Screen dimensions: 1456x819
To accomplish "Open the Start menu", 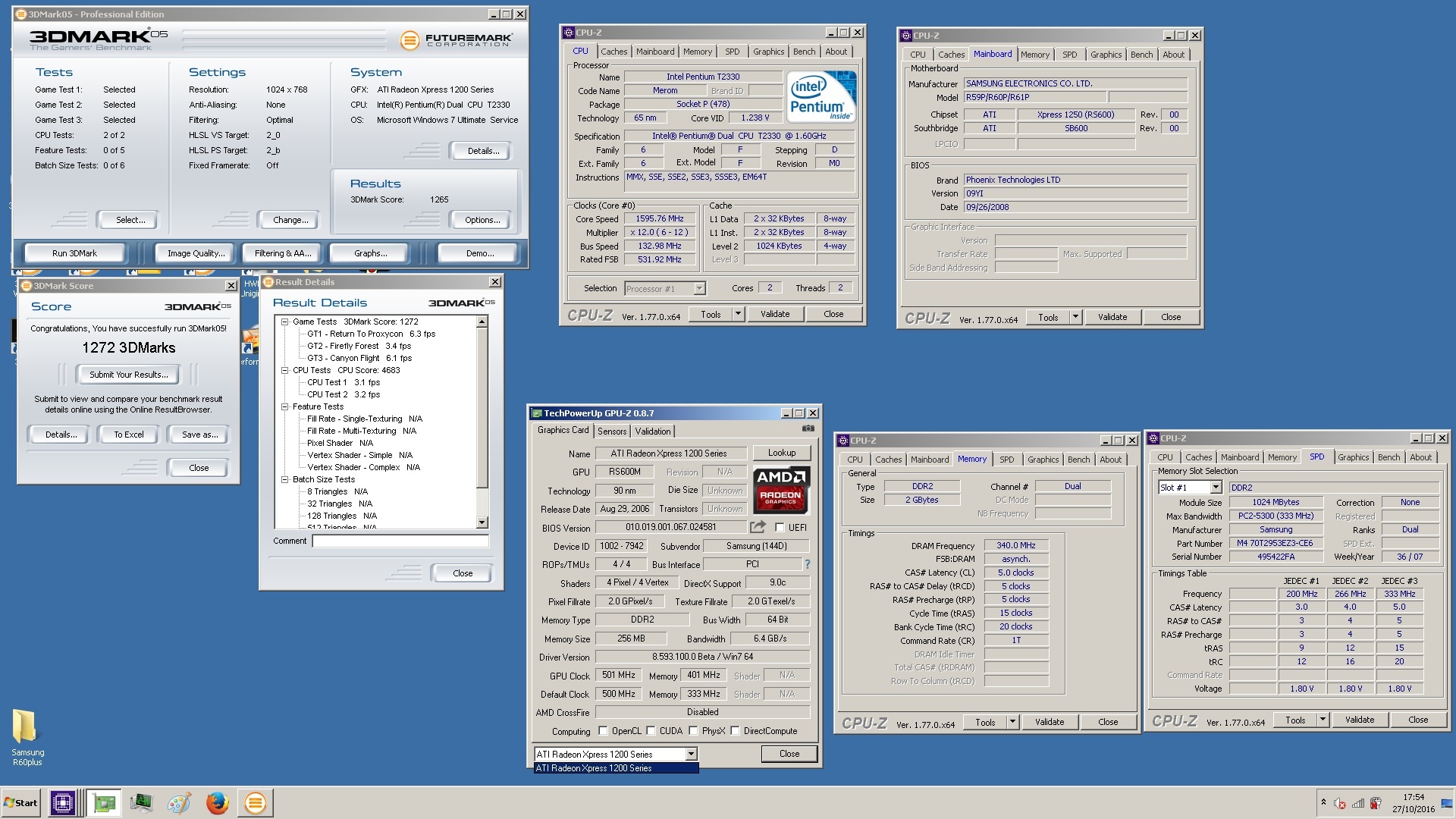I will tap(20, 802).
